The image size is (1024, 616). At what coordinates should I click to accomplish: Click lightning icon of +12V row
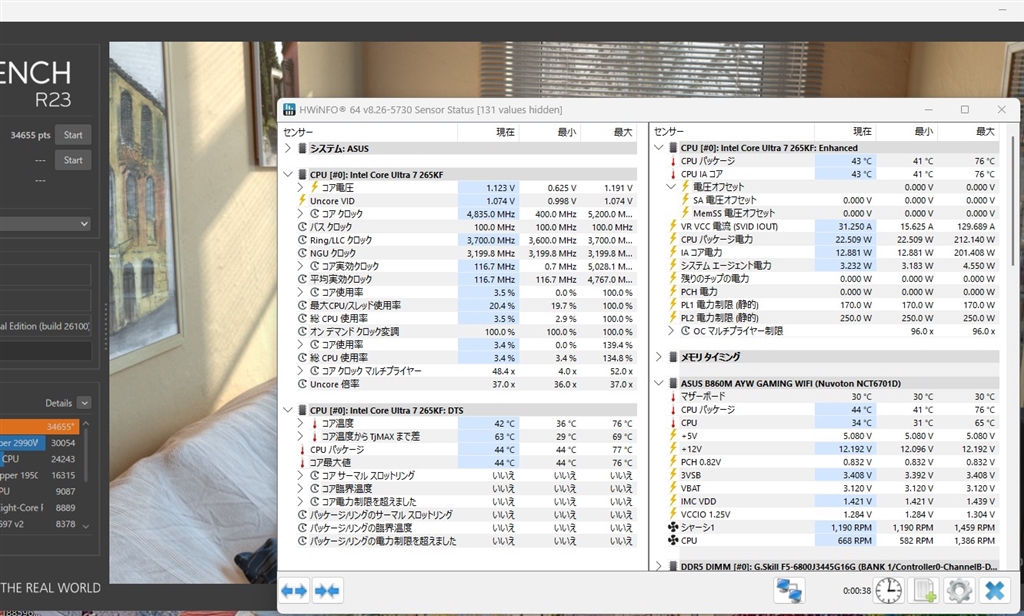pos(673,449)
